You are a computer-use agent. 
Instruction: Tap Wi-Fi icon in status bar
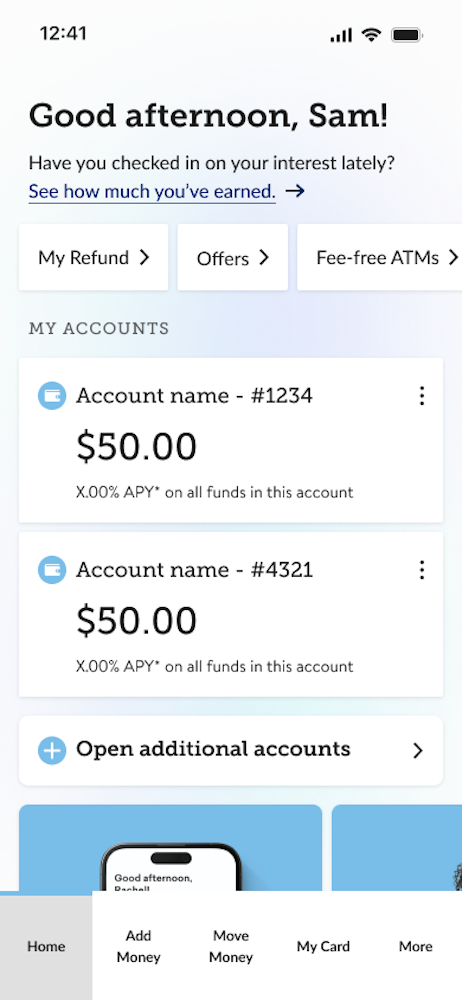[371, 34]
